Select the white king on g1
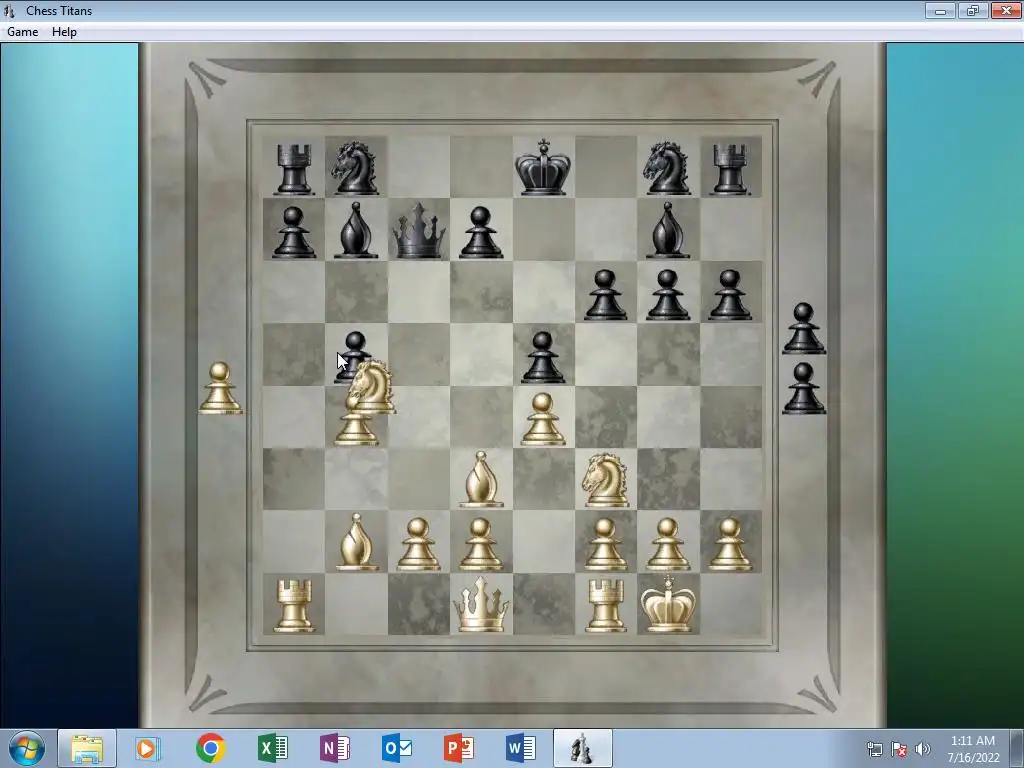This screenshot has width=1024, height=768. tap(667, 604)
